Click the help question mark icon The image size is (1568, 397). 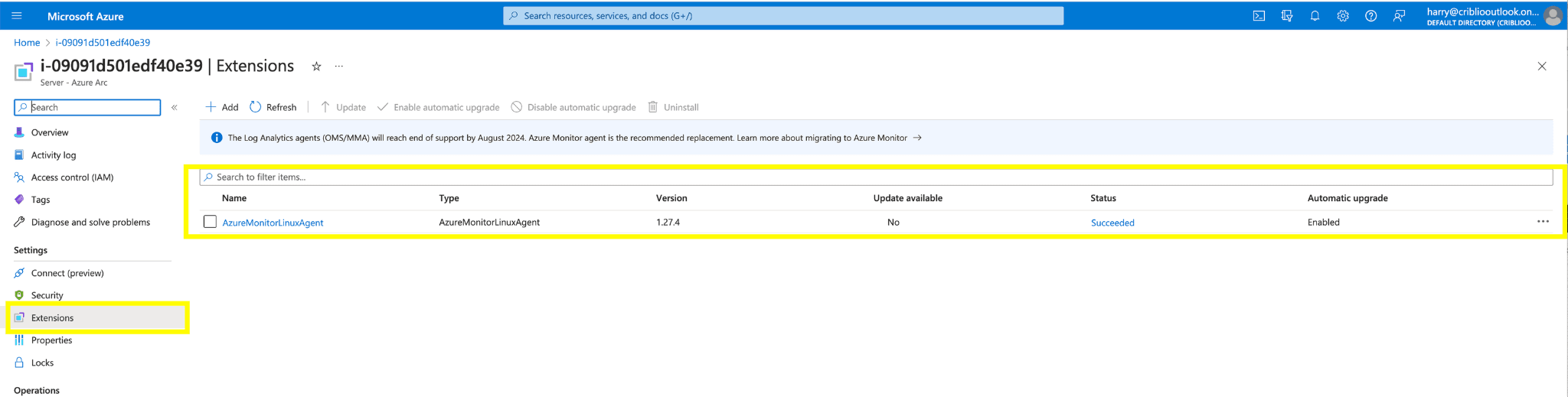point(1370,16)
